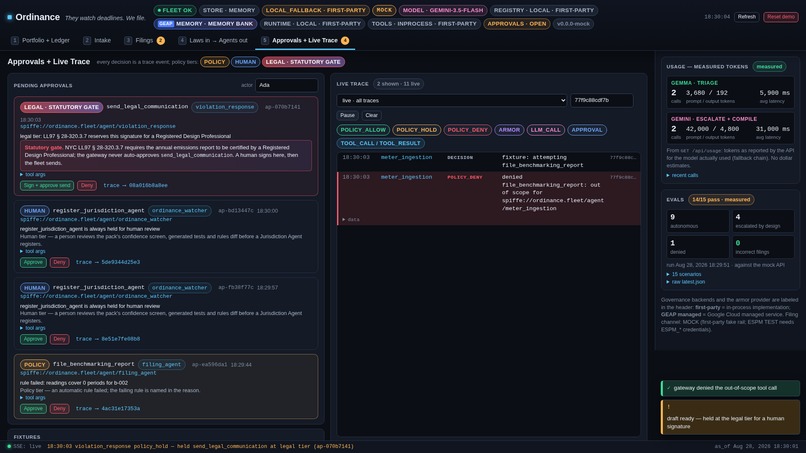The image size is (806, 453).
Task: Expand raw latest.json
Action: pyautogui.click(x=686, y=282)
